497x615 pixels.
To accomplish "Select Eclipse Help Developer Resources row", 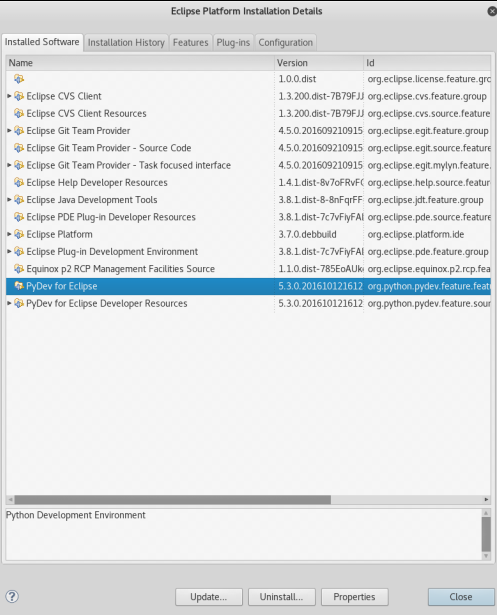I will [248, 182].
